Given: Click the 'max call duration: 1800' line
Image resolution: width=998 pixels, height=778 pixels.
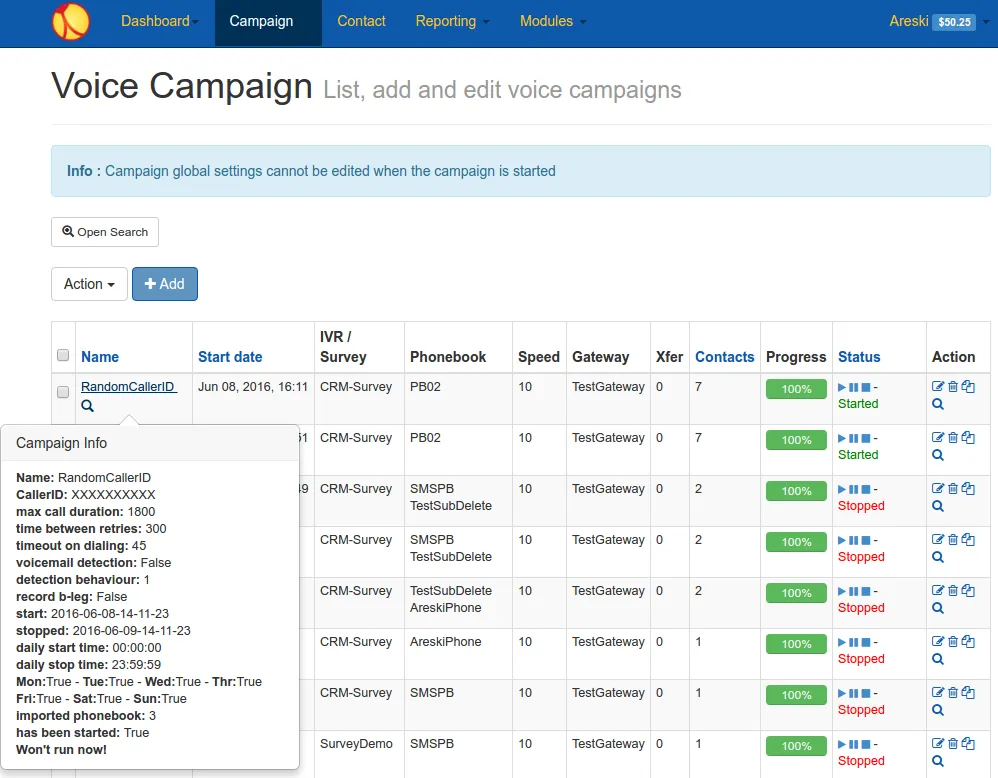Looking at the screenshot, I should (x=85, y=512).
